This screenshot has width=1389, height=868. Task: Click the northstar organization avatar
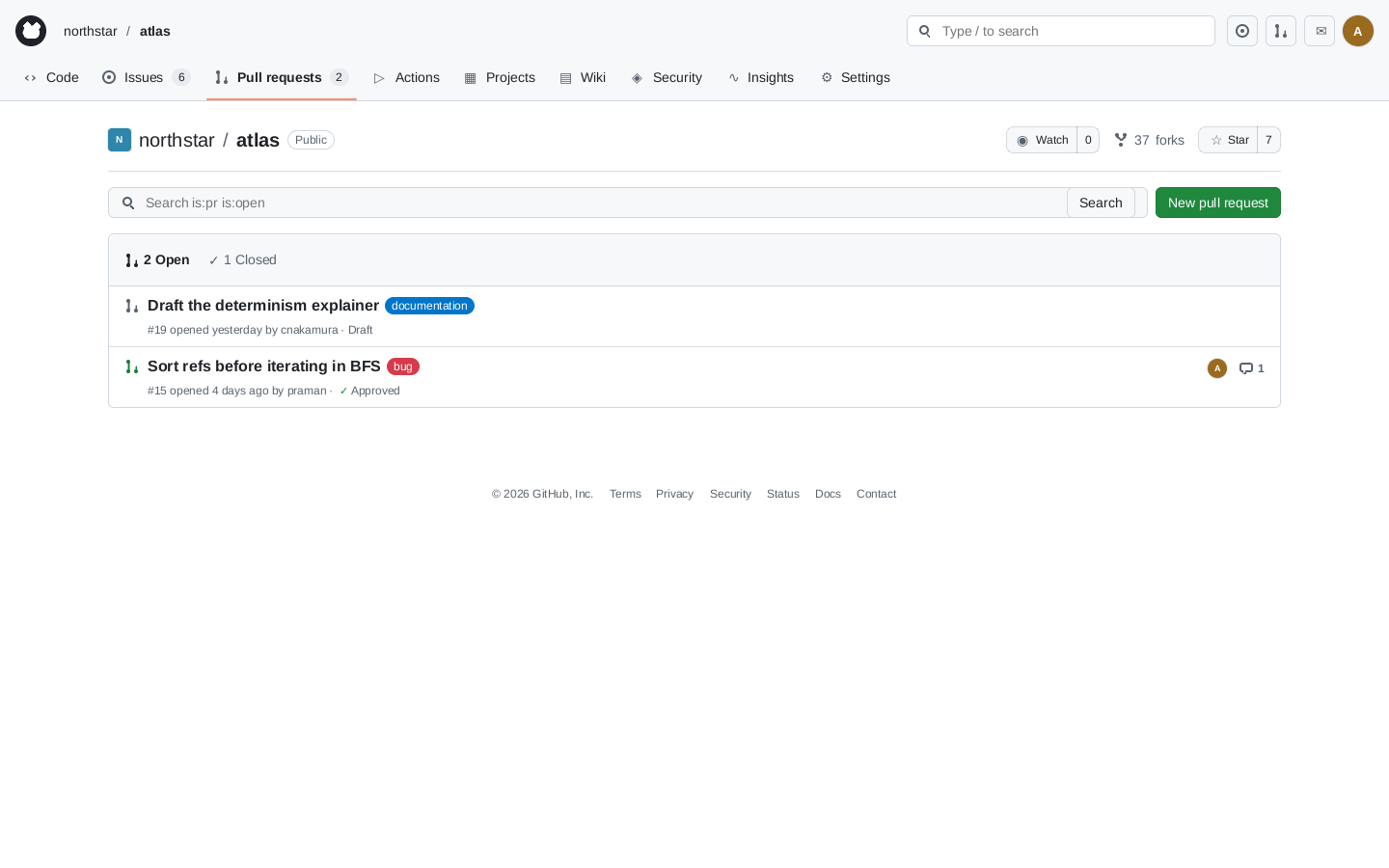120,140
